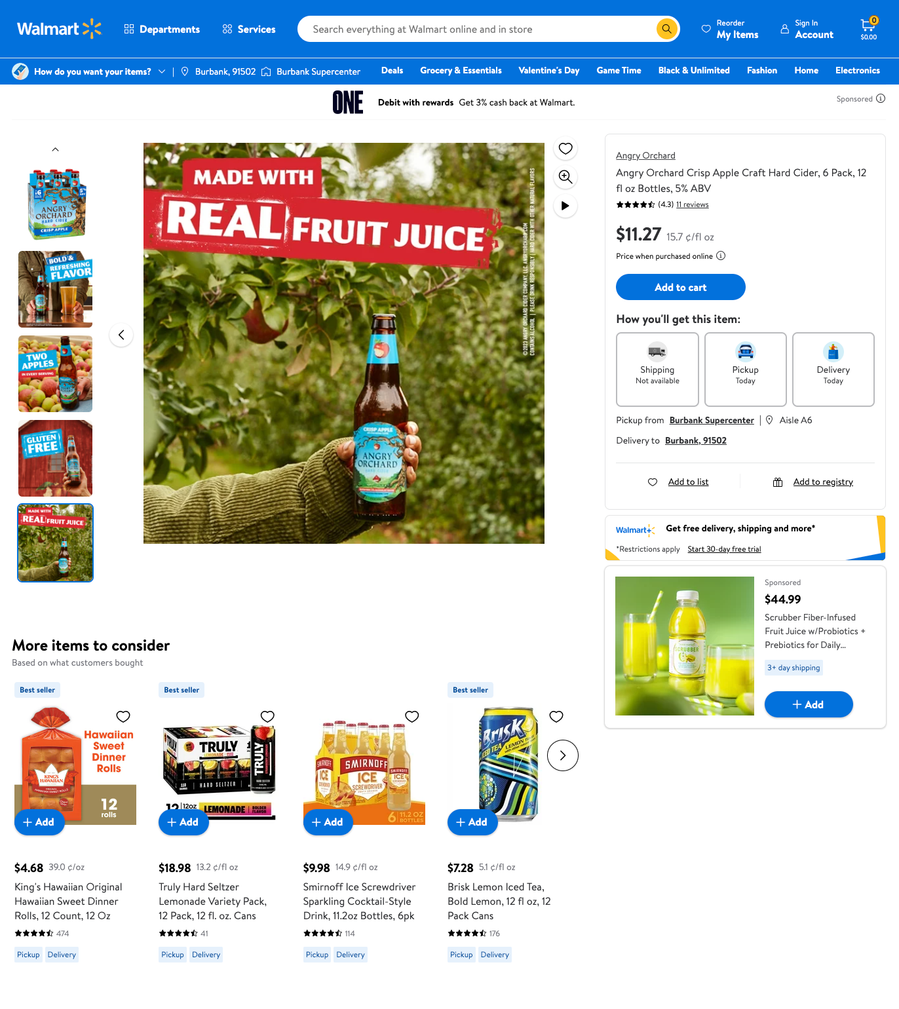Open Grocery & Essentials navigation tab
Image resolution: width=899 pixels, height=1009 pixels.
(461, 71)
